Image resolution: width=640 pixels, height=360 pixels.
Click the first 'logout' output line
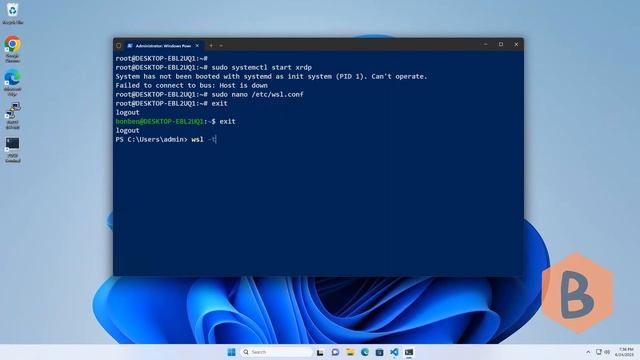(127, 112)
